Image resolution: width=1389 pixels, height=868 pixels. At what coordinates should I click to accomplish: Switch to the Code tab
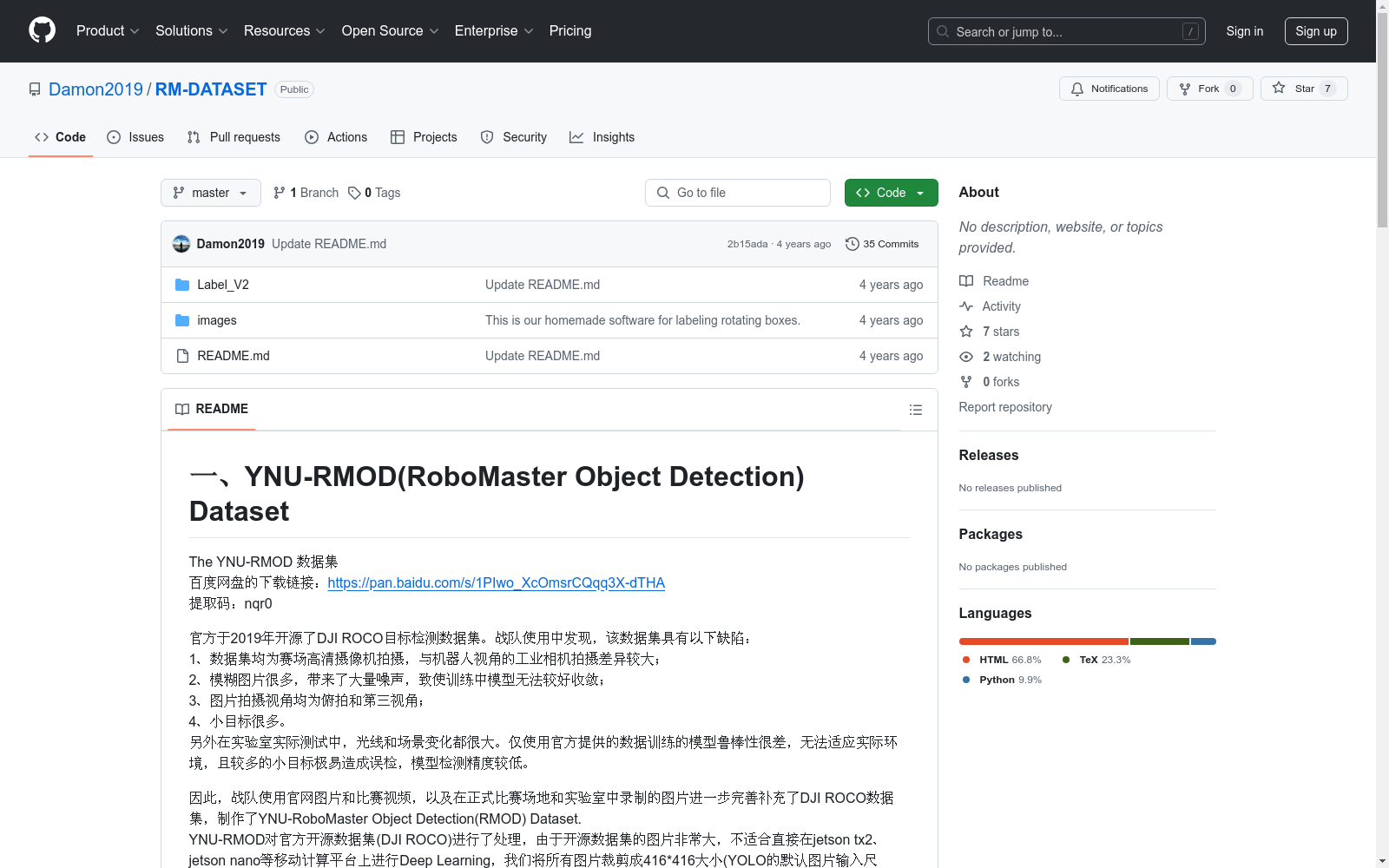[x=61, y=137]
